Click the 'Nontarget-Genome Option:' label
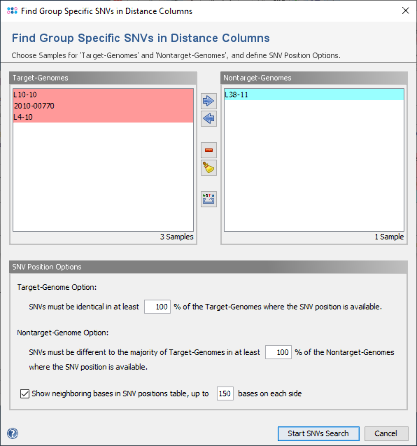The height and width of the screenshot is (446, 417). pyautogui.click(x=63, y=333)
